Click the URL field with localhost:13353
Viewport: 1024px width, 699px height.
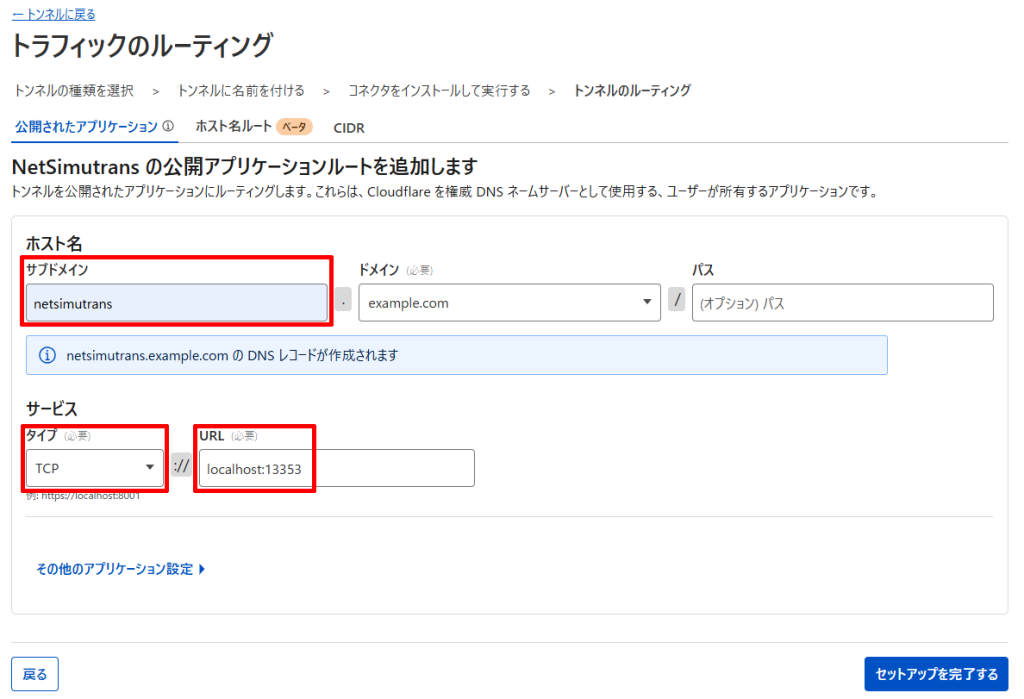pos(335,468)
